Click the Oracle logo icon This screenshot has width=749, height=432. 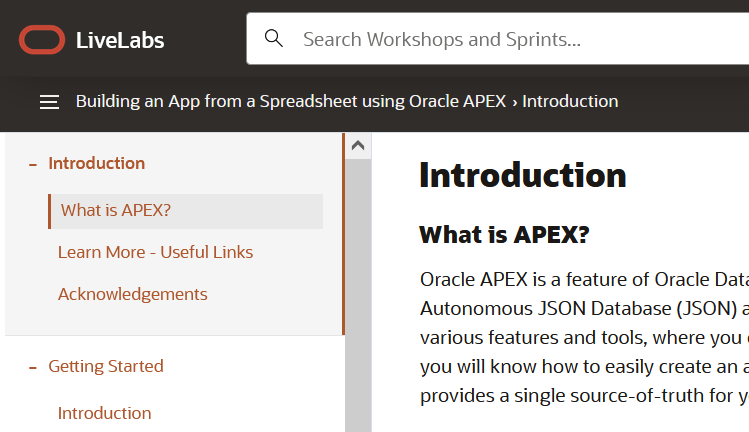click(42, 40)
